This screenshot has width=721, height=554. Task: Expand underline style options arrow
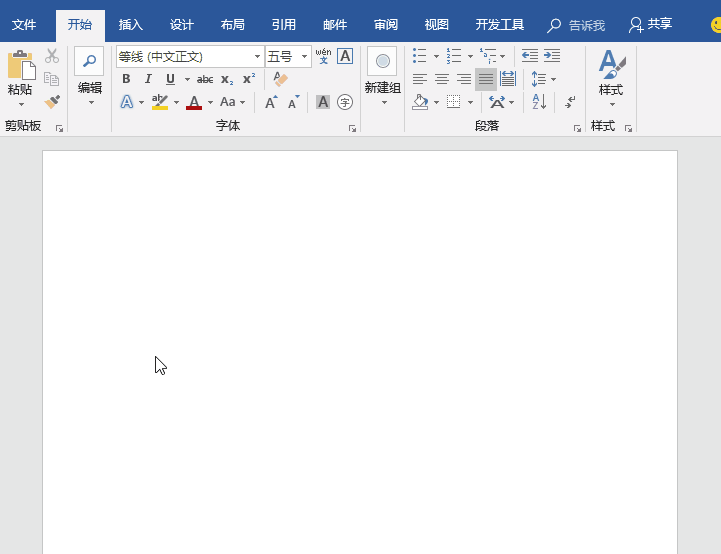pos(187,80)
